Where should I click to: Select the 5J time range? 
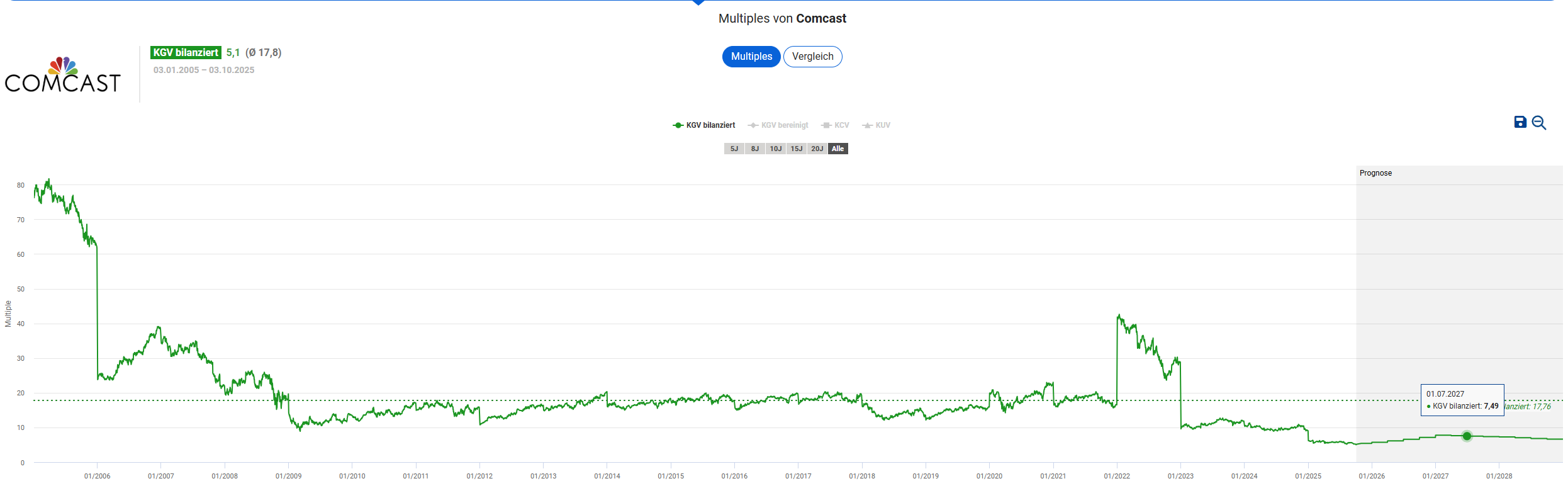coord(734,149)
